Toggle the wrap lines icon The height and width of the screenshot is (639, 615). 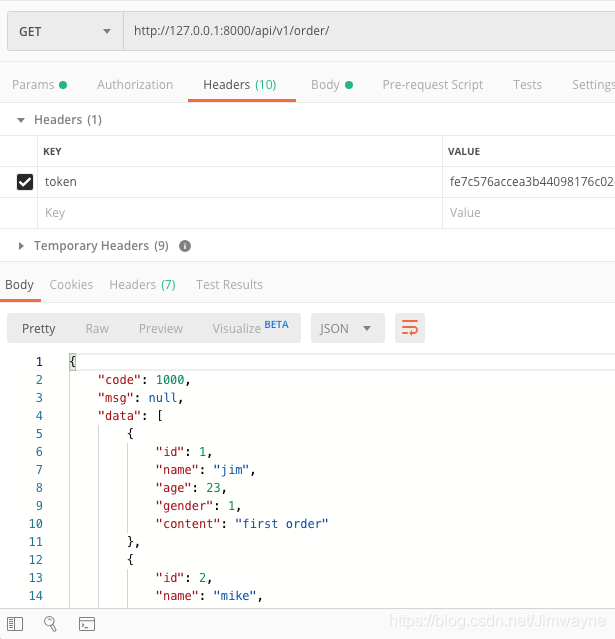410,328
